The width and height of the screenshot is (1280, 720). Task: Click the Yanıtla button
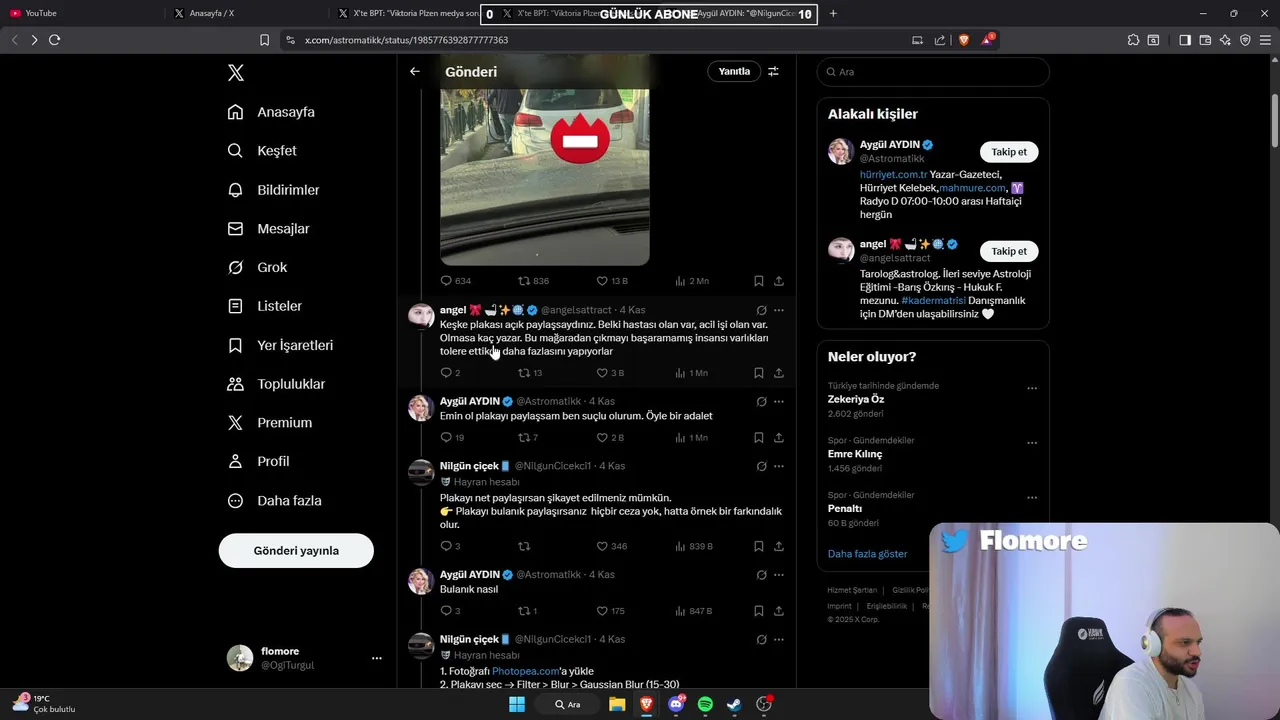pos(734,71)
